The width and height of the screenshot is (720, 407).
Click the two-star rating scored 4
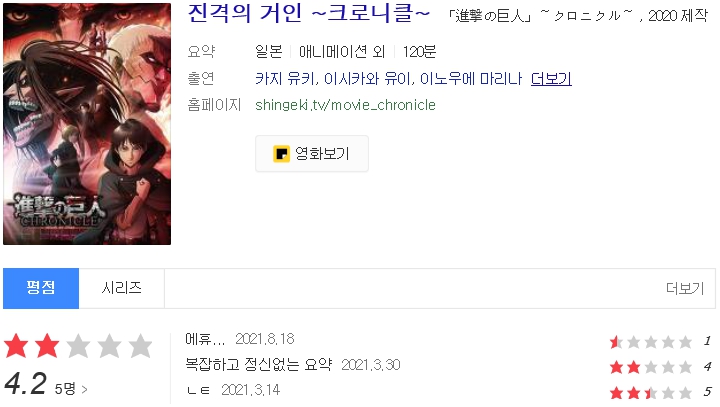(651, 367)
